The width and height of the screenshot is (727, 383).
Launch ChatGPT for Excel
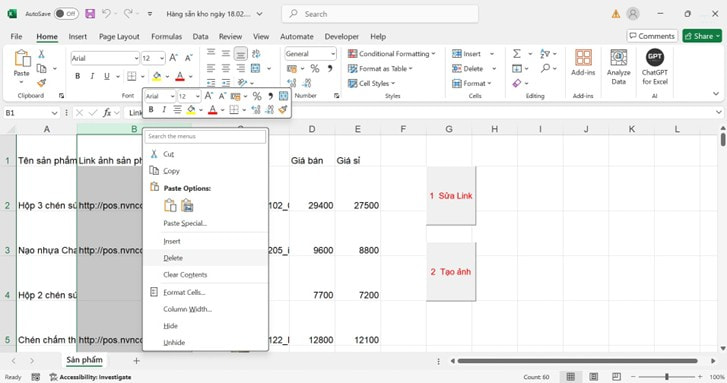(655, 67)
